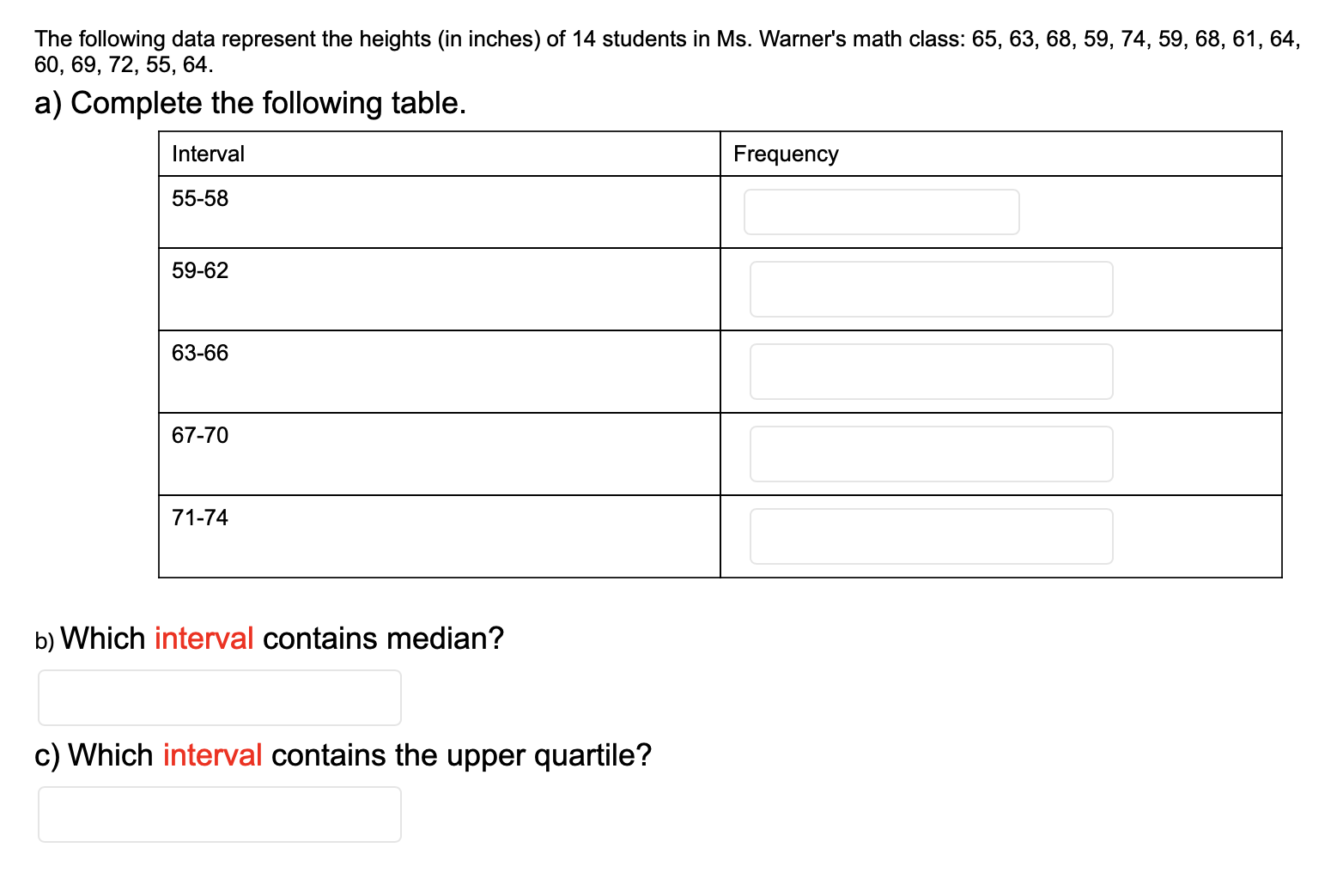
Task: Click the frequency input for 55-58
Action: tap(881, 212)
